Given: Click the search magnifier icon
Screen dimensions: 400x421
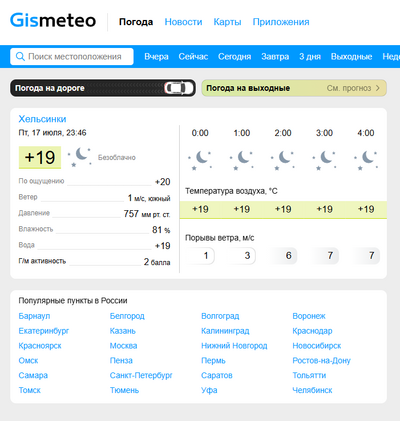Looking at the screenshot, I should 20,56.
